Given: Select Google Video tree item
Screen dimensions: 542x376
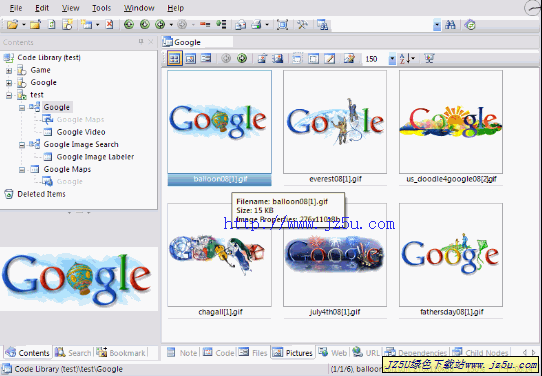Looking at the screenshot, I should [x=81, y=132].
